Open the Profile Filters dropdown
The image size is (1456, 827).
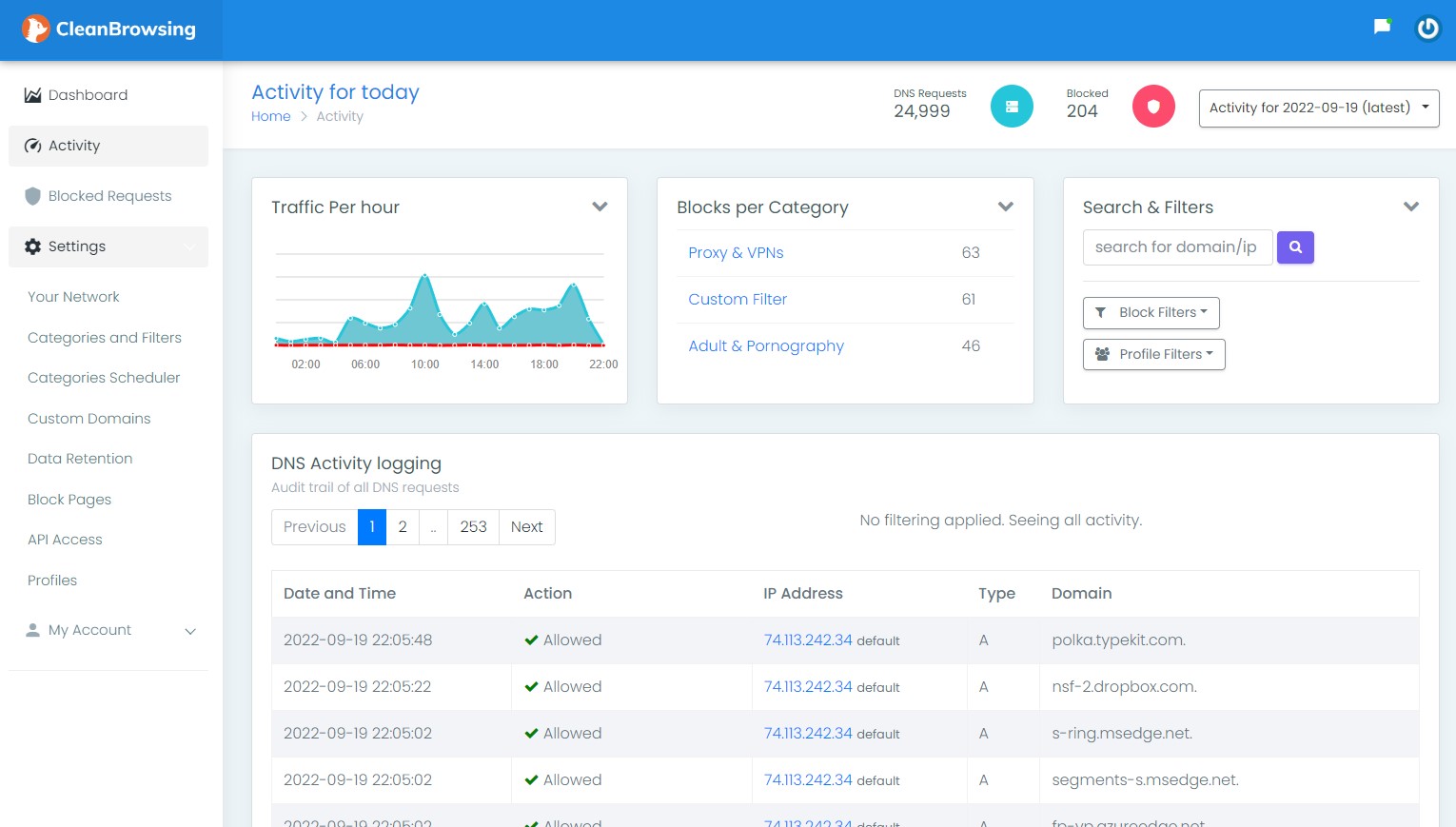(1153, 354)
